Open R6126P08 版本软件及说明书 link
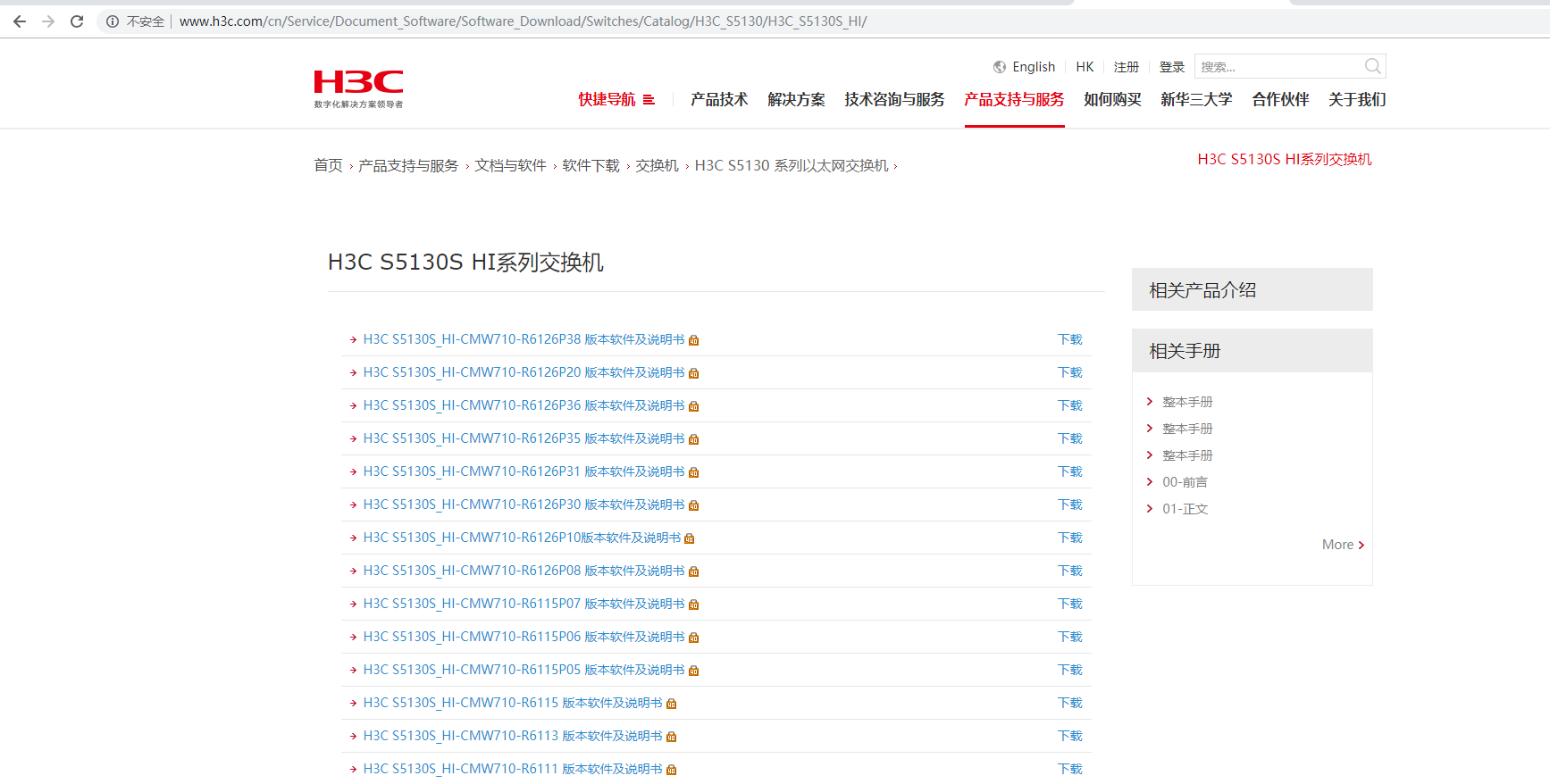 (524, 571)
